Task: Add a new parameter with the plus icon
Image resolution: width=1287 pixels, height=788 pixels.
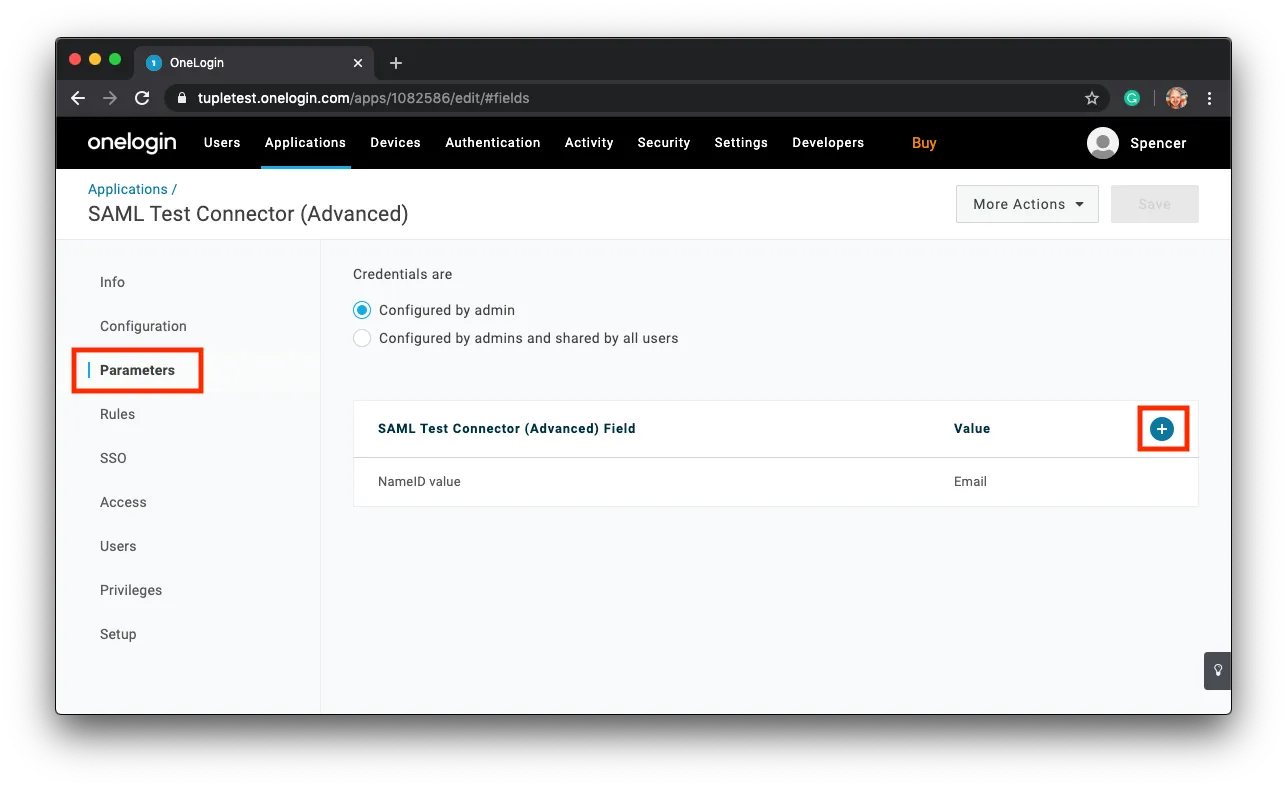Action: point(1162,428)
